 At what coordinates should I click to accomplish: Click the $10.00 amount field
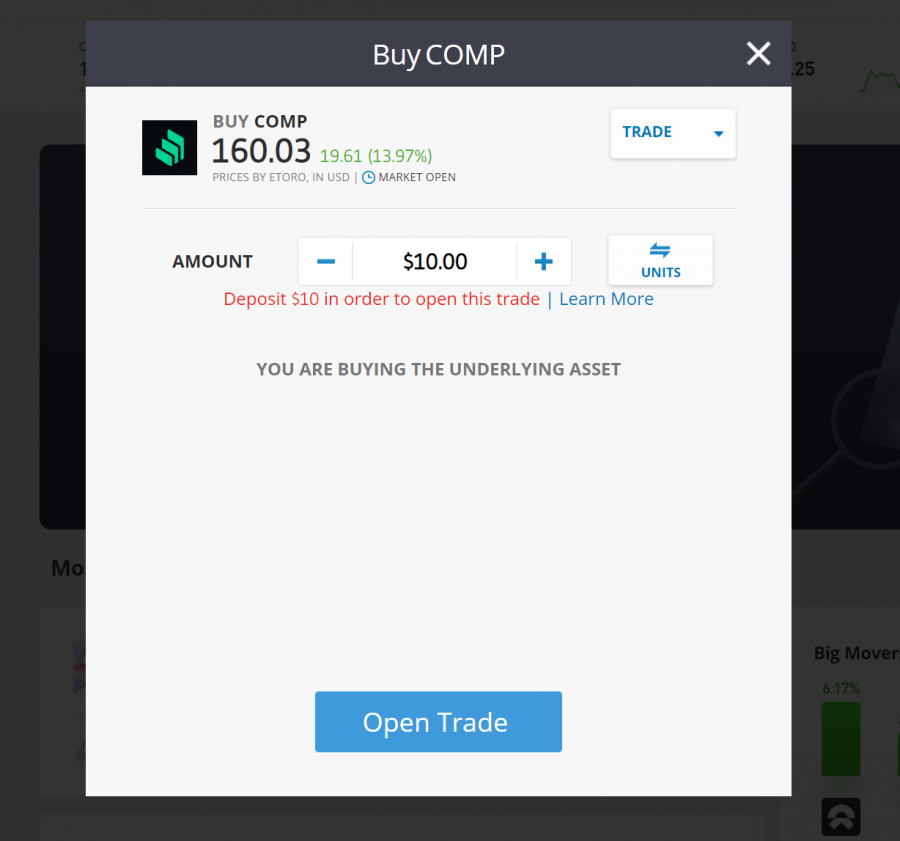(x=435, y=262)
